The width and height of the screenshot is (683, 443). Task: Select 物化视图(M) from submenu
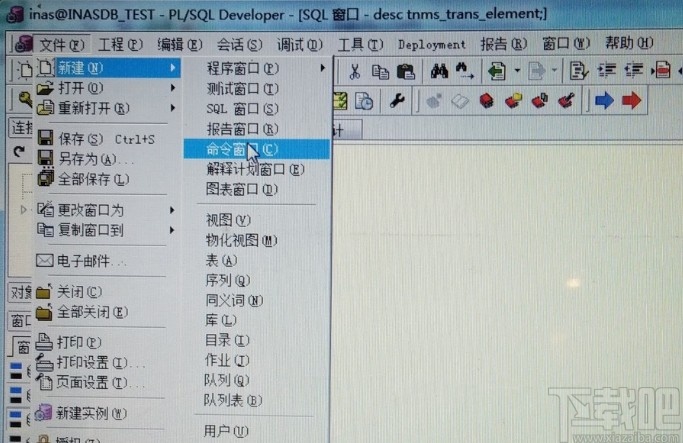(257, 240)
